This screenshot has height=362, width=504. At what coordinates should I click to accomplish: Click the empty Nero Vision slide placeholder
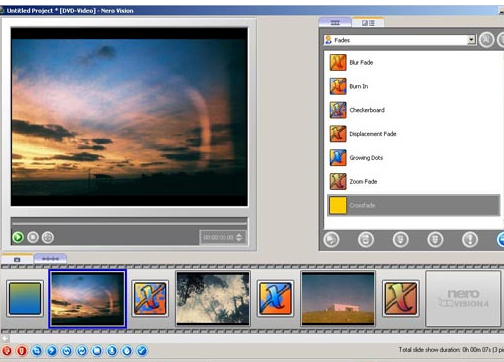[463, 298]
